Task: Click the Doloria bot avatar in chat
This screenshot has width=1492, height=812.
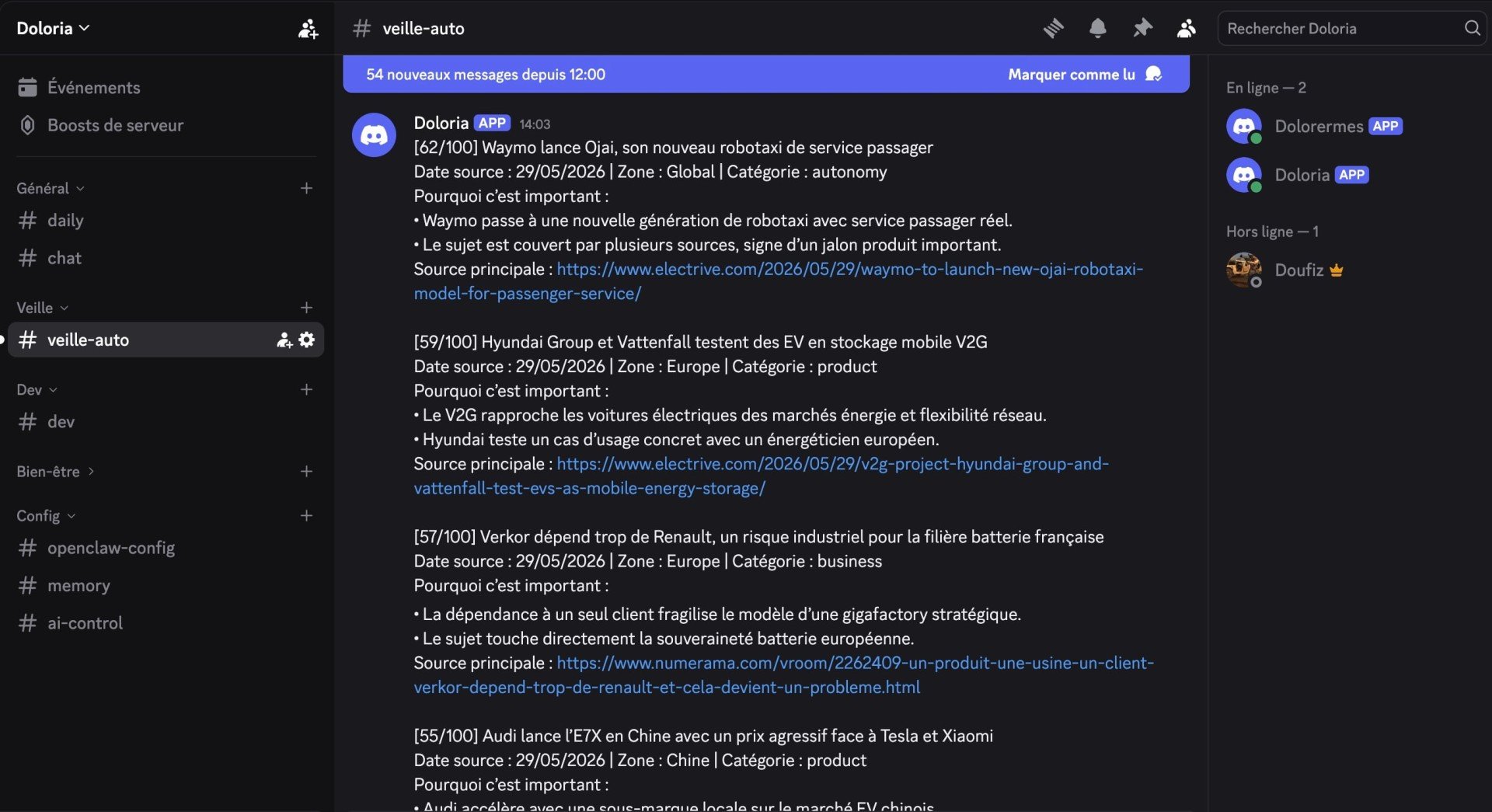Action: (x=374, y=134)
